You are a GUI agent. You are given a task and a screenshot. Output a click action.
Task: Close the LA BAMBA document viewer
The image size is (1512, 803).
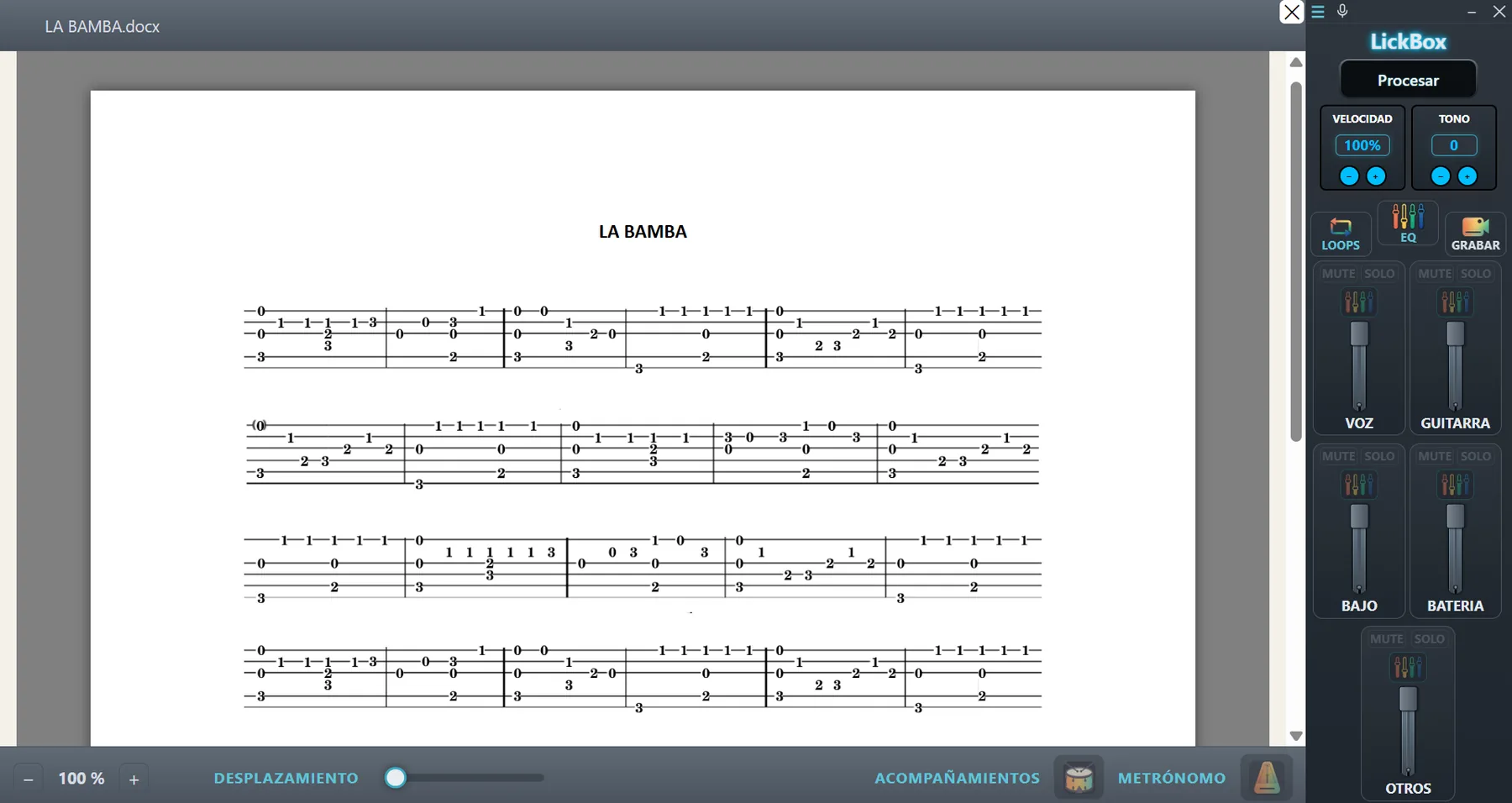point(1291,12)
